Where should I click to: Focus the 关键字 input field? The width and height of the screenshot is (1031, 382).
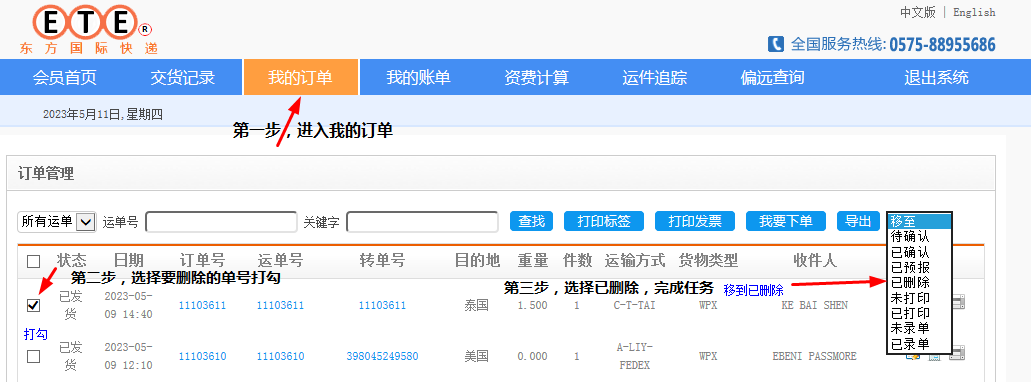[x=422, y=222]
